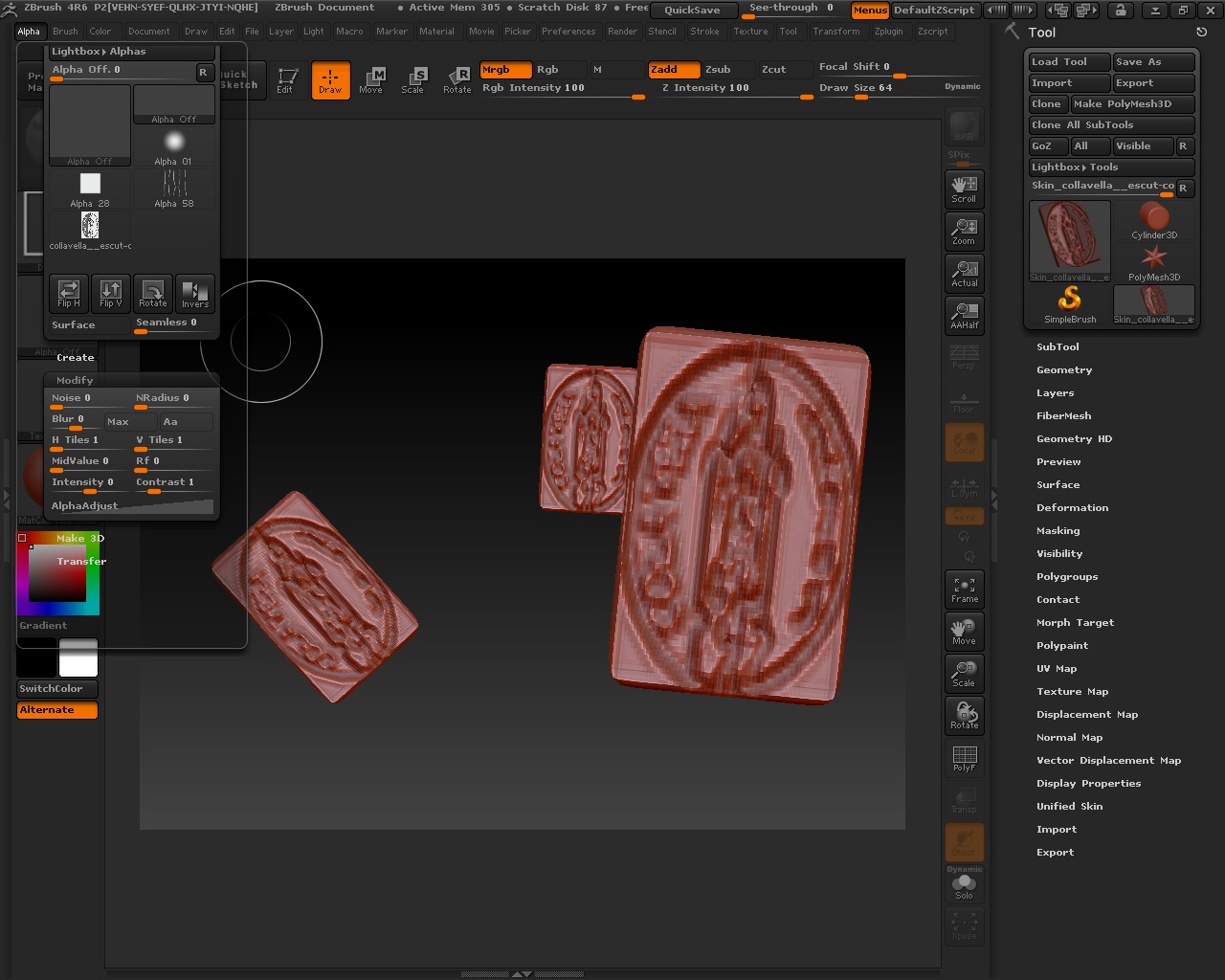
Task: Expand the Geometry section
Action: click(1064, 369)
